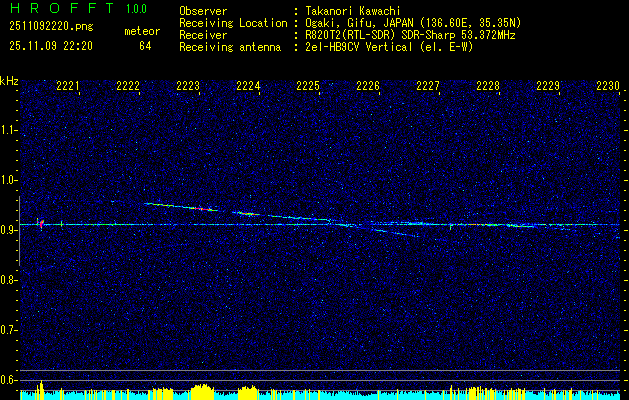Click the 2230 time marker at right edge
This screenshot has width=629, height=400.
[608, 87]
